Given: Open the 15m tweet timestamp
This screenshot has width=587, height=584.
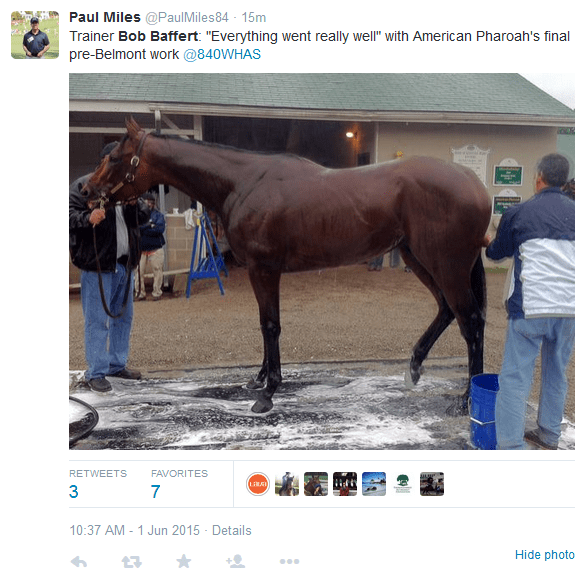Looking at the screenshot, I should click(x=253, y=18).
